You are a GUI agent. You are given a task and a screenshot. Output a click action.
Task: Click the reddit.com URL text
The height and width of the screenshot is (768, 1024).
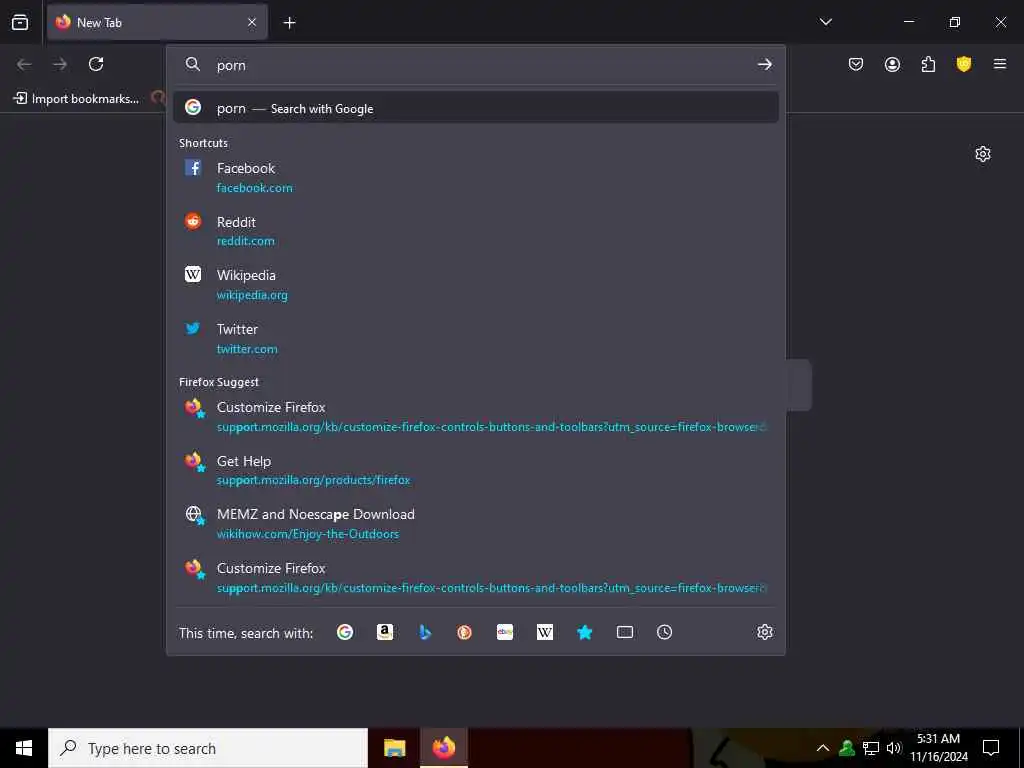[246, 241]
